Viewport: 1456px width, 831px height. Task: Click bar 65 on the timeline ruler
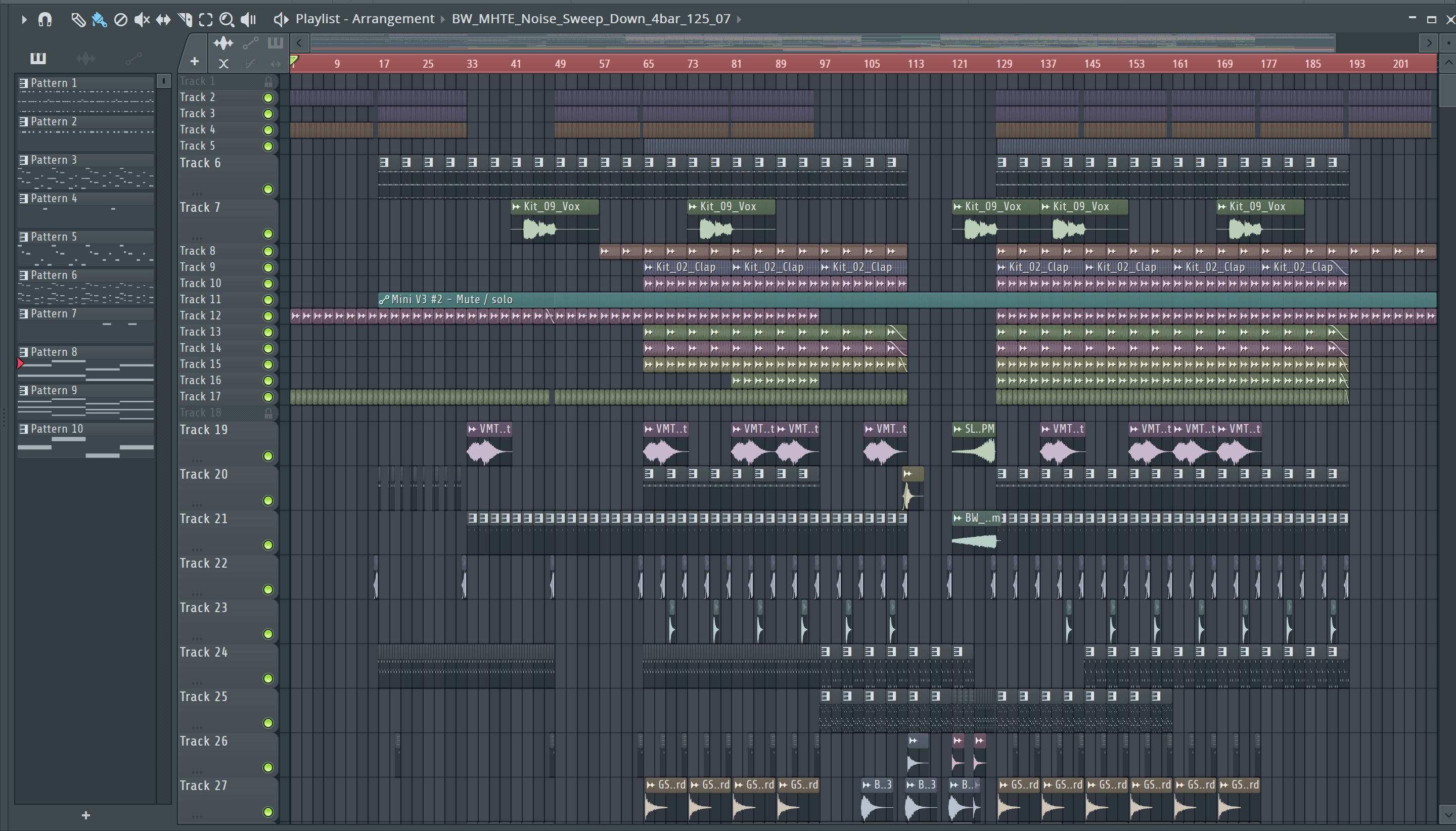coord(649,64)
